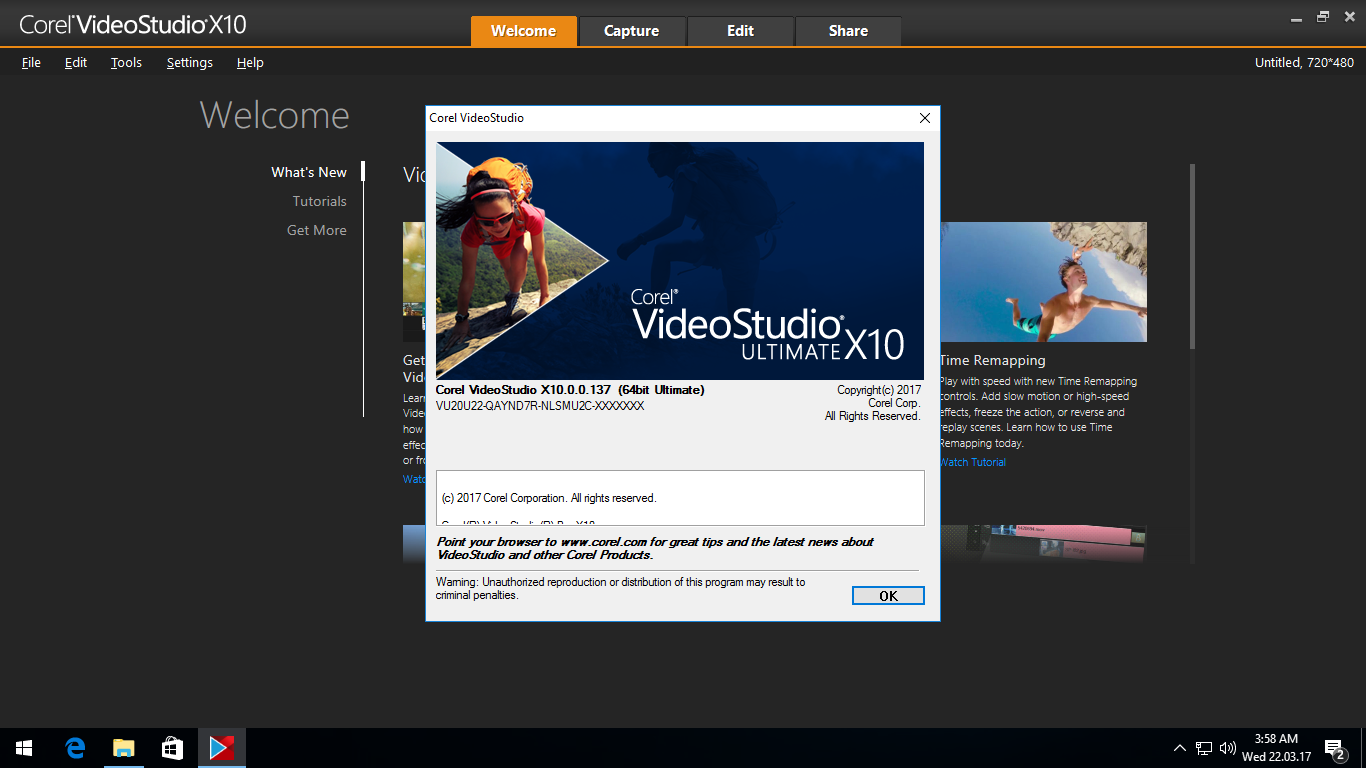Viewport: 1366px width, 768px height.
Task: Open the Edit menu in menu bar
Action: pyautogui.click(x=76, y=62)
